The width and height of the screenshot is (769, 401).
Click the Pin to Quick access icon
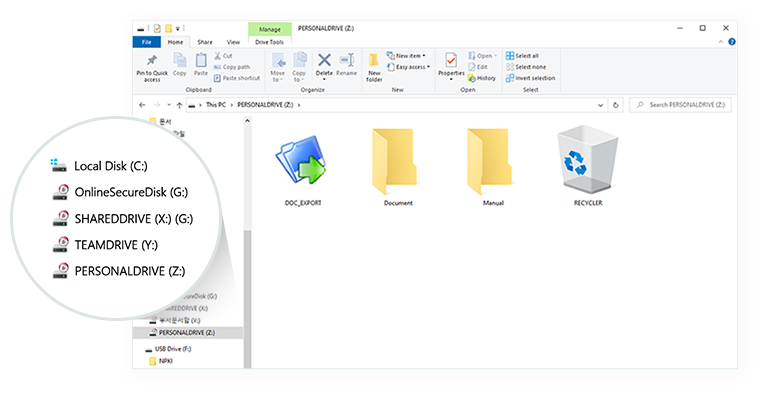pyautogui.click(x=152, y=63)
